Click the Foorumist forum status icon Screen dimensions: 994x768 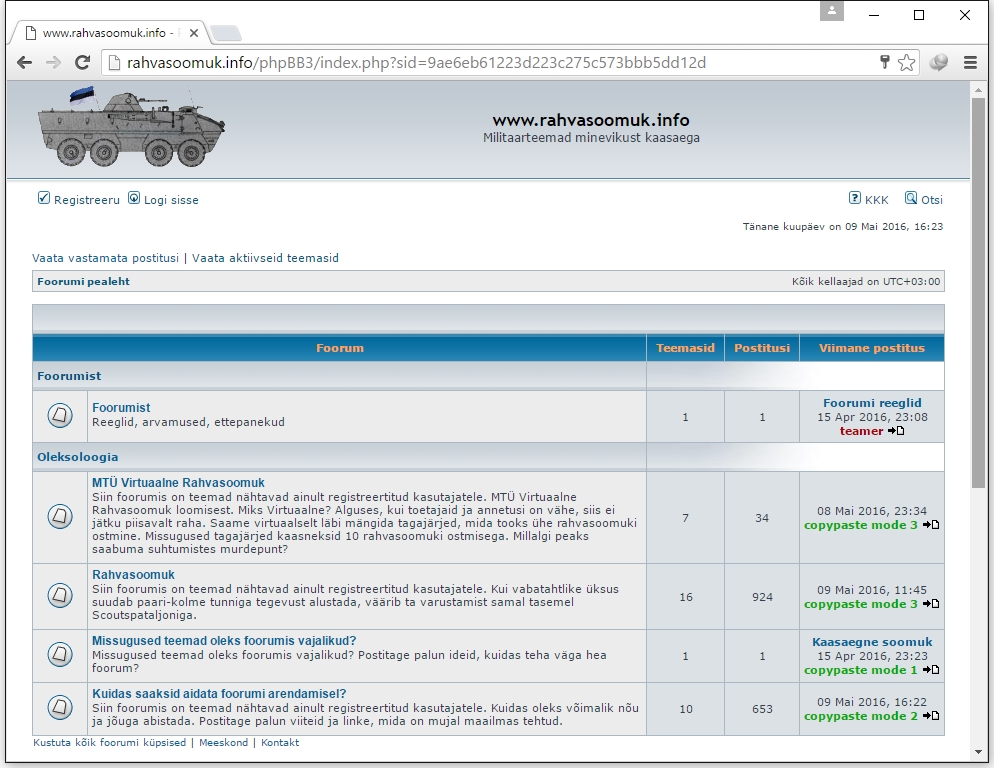(x=60, y=416)
